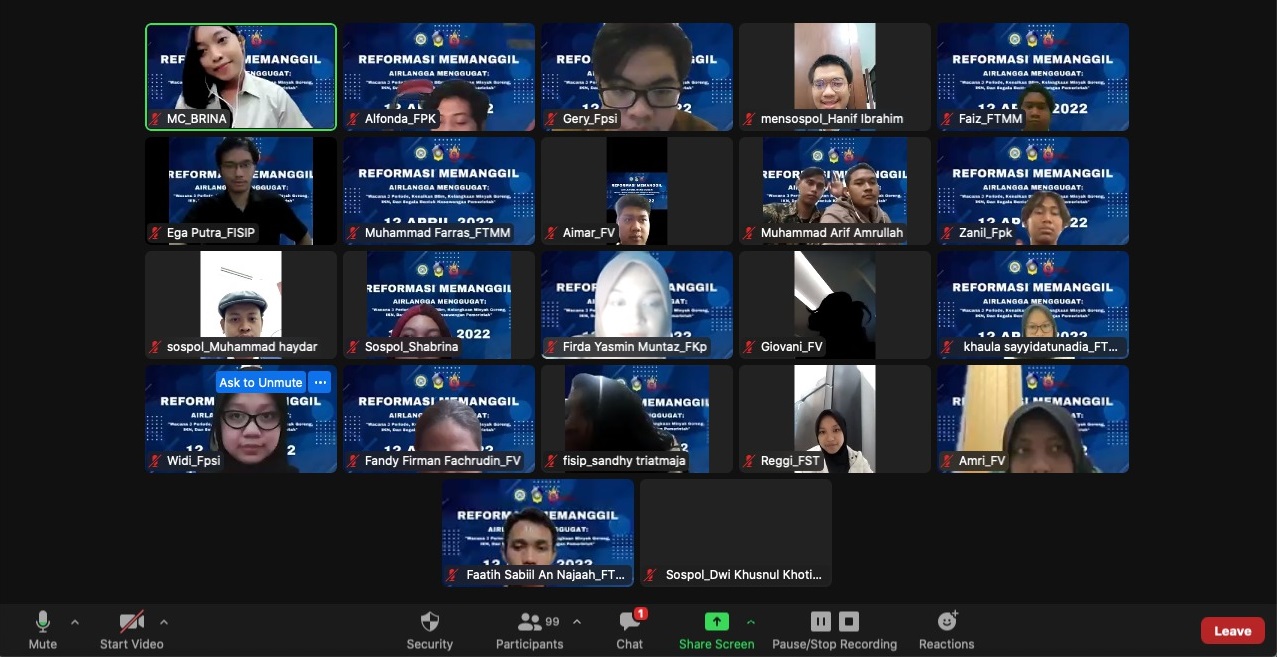Mute the microphone
This screenshot has height=657, width=1277.
[x=42, y=623]
